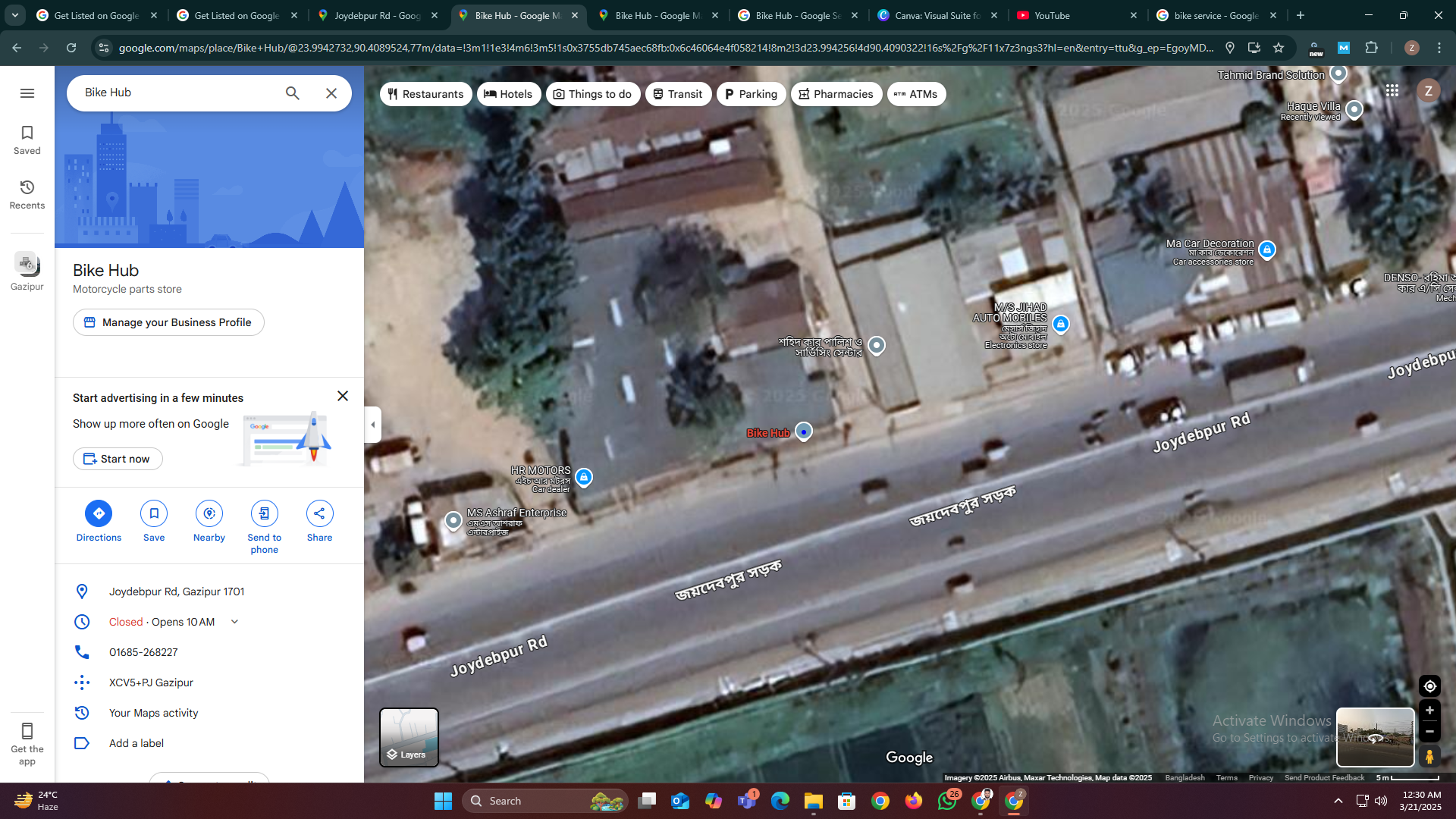Activate my location button
This screenshot has height=819, width=1456.
point(1429,686)
